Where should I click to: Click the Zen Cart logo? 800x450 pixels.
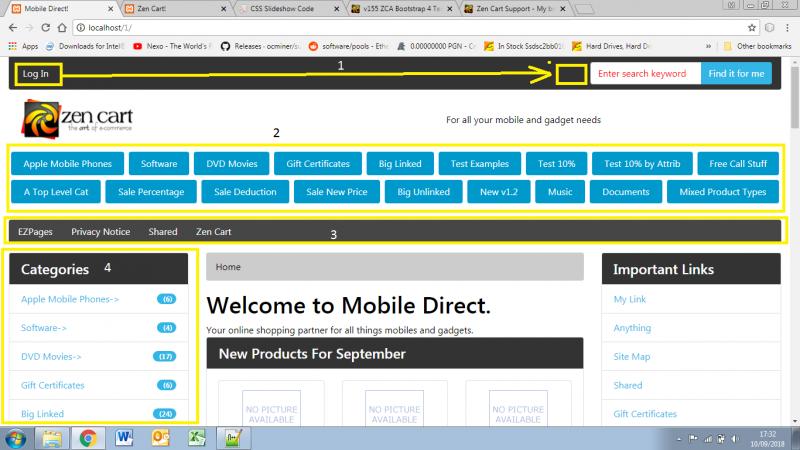click(77, 119)
